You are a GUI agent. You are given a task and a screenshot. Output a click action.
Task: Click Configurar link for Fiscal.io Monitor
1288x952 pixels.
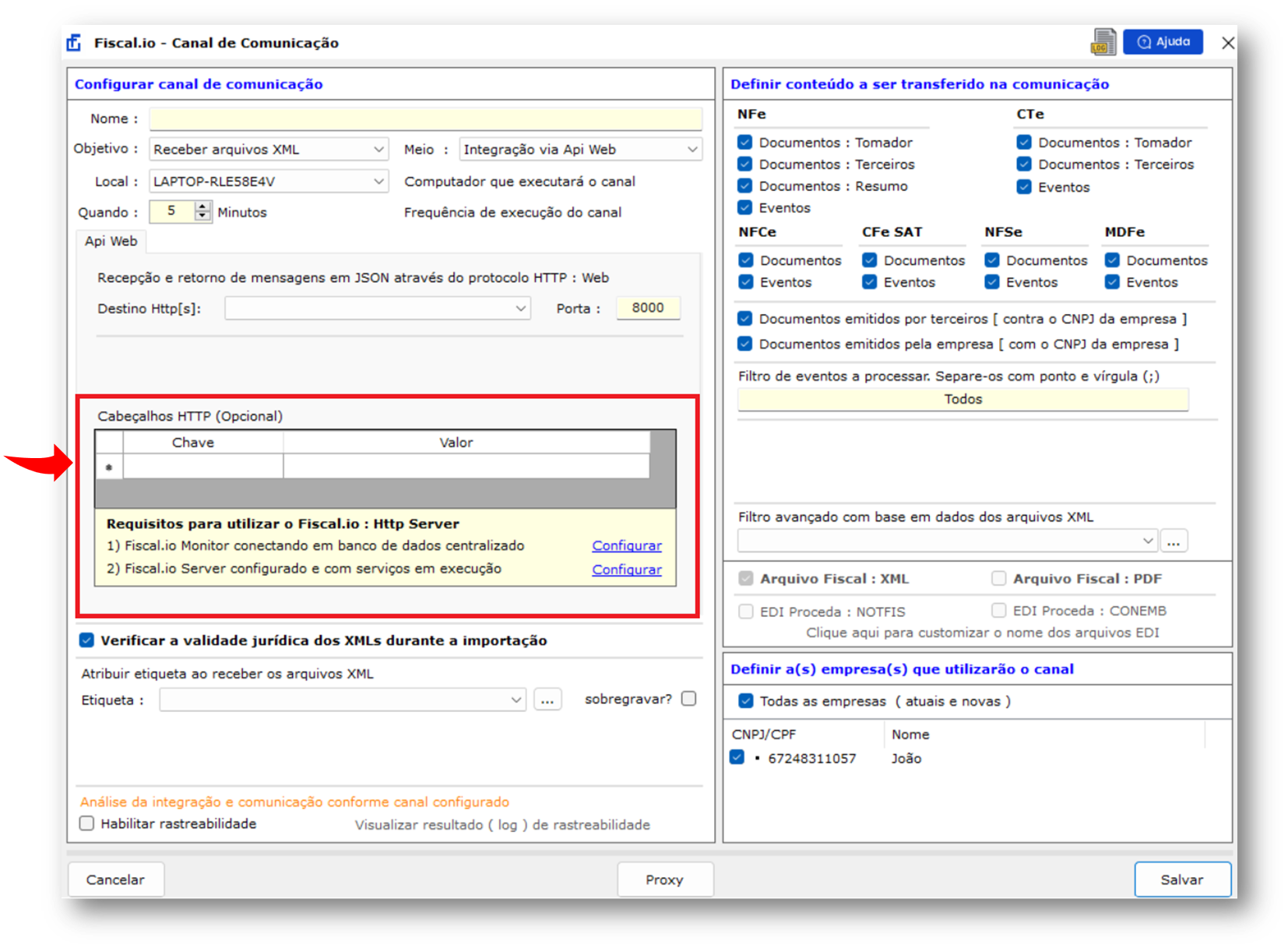627,545
